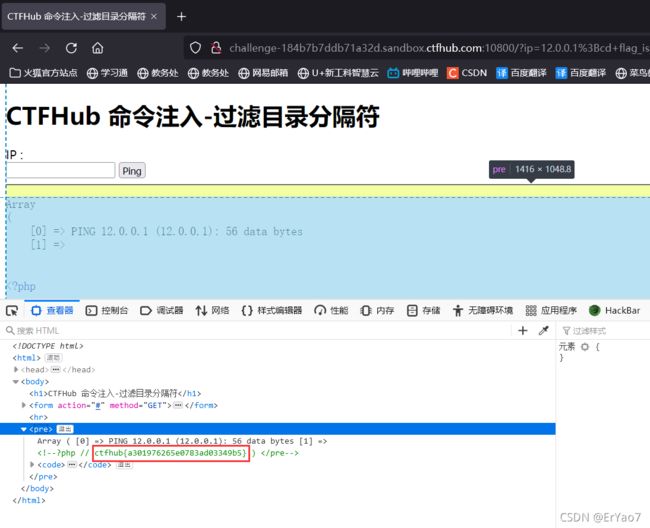650x528 pixels.
Task: Click the ellipsis badge inside head element
Action: (56, 369)
